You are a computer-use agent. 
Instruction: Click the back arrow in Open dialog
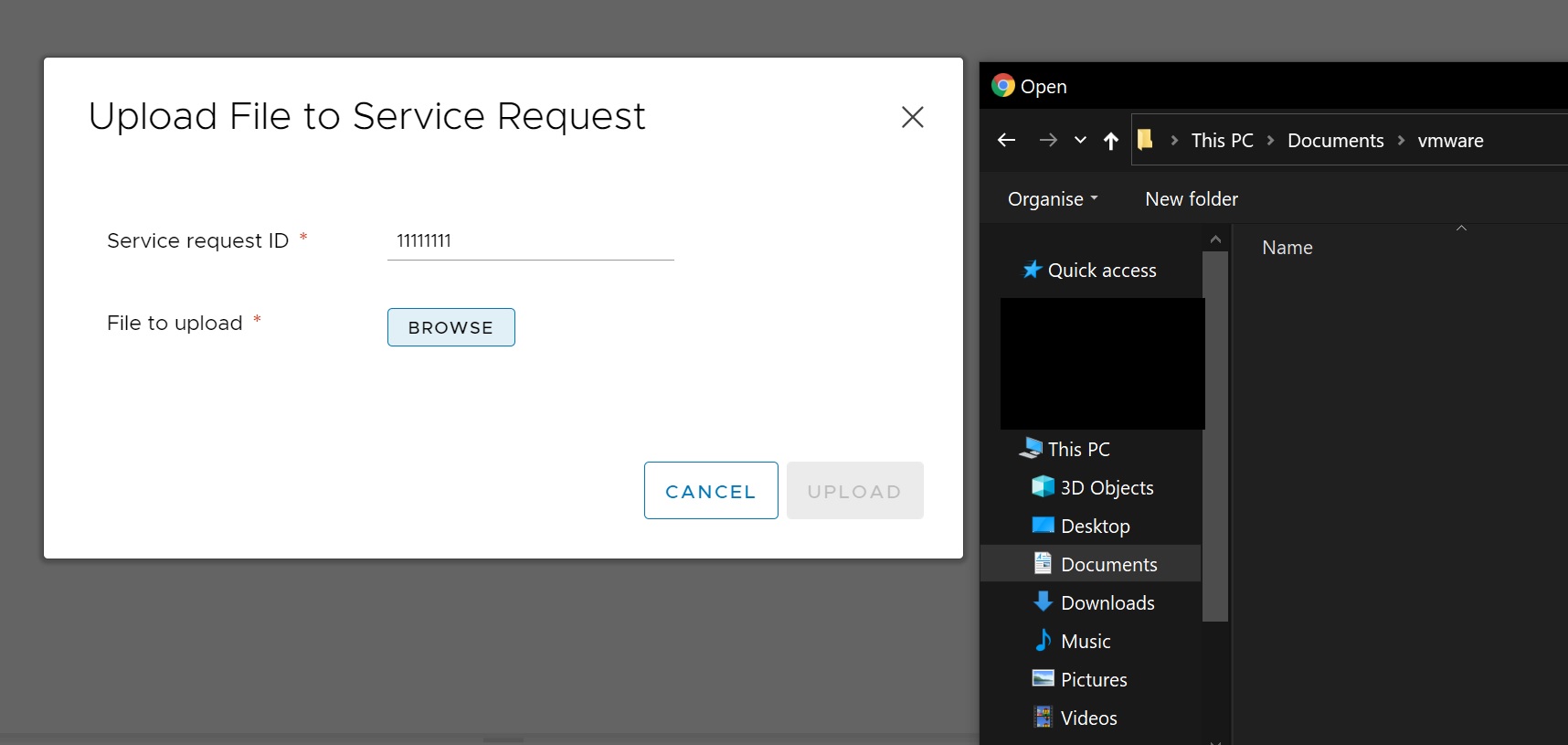(1007, 140)
